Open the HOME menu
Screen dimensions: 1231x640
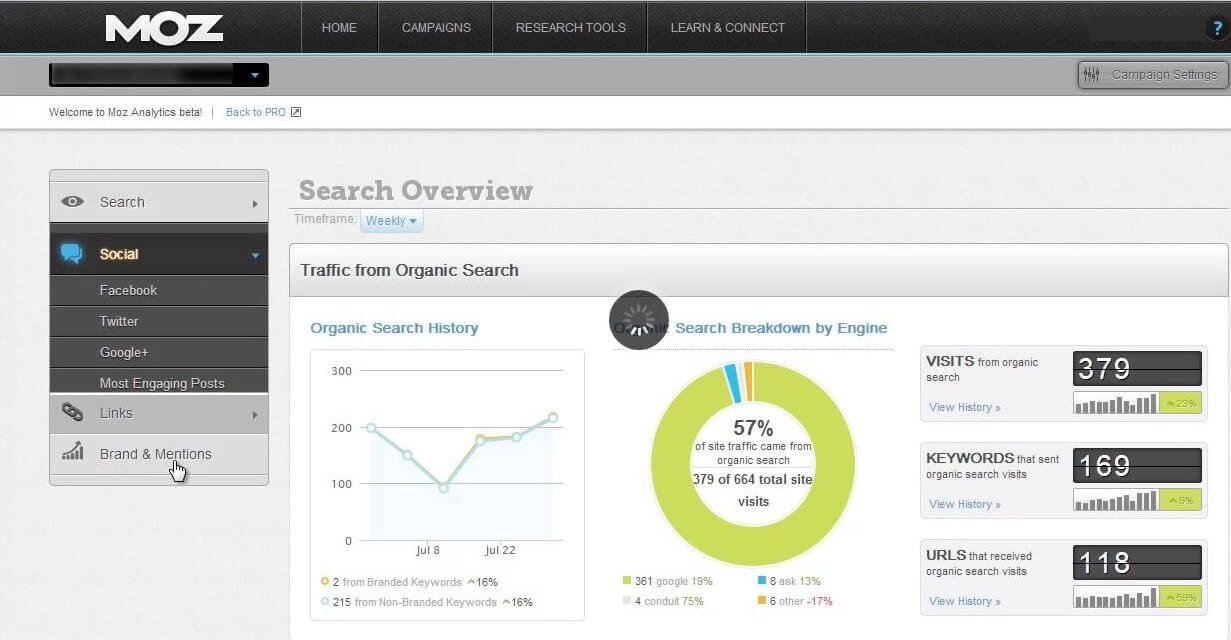click(339, 28)
